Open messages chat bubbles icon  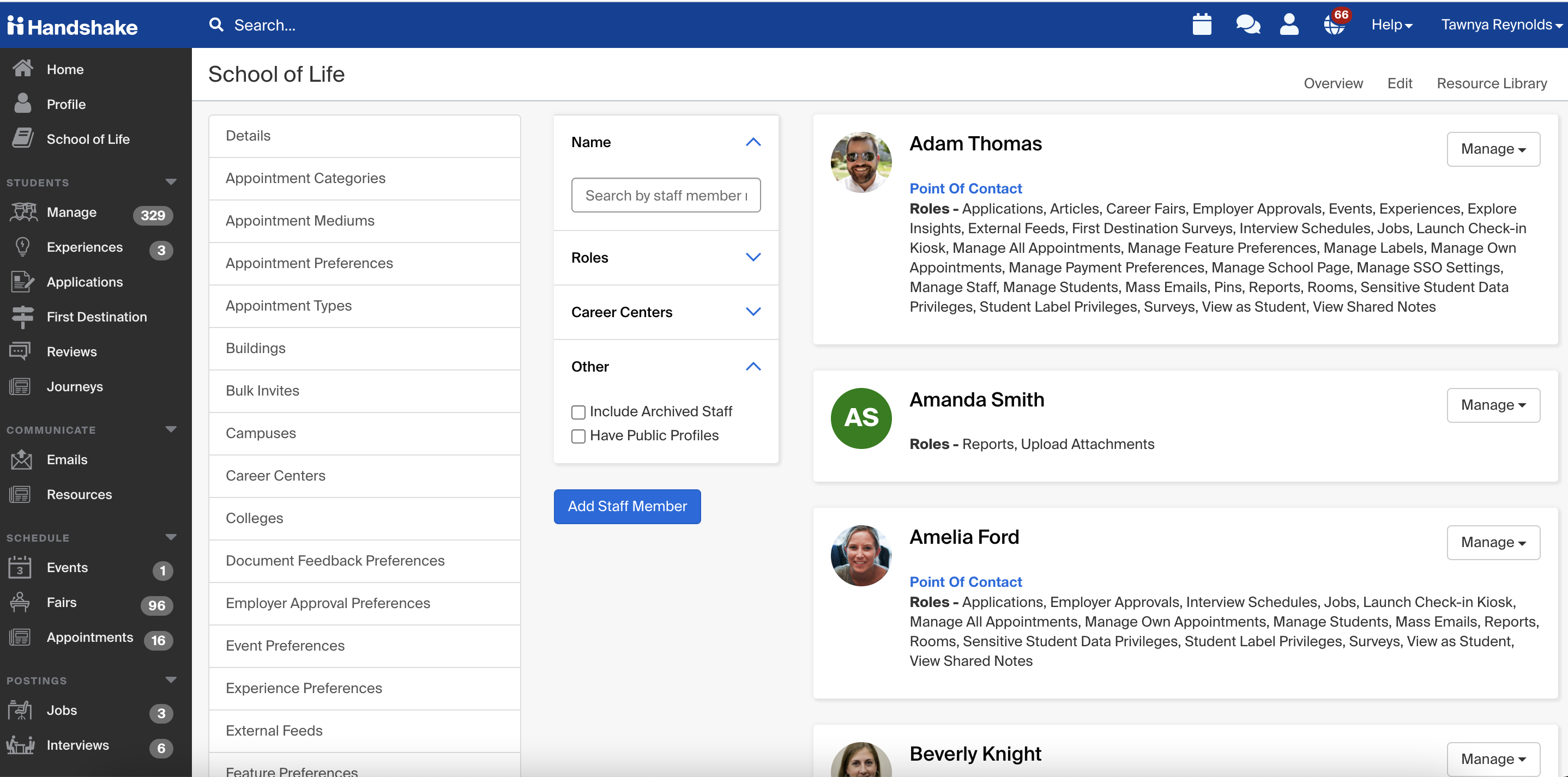tap(1247, 25)
